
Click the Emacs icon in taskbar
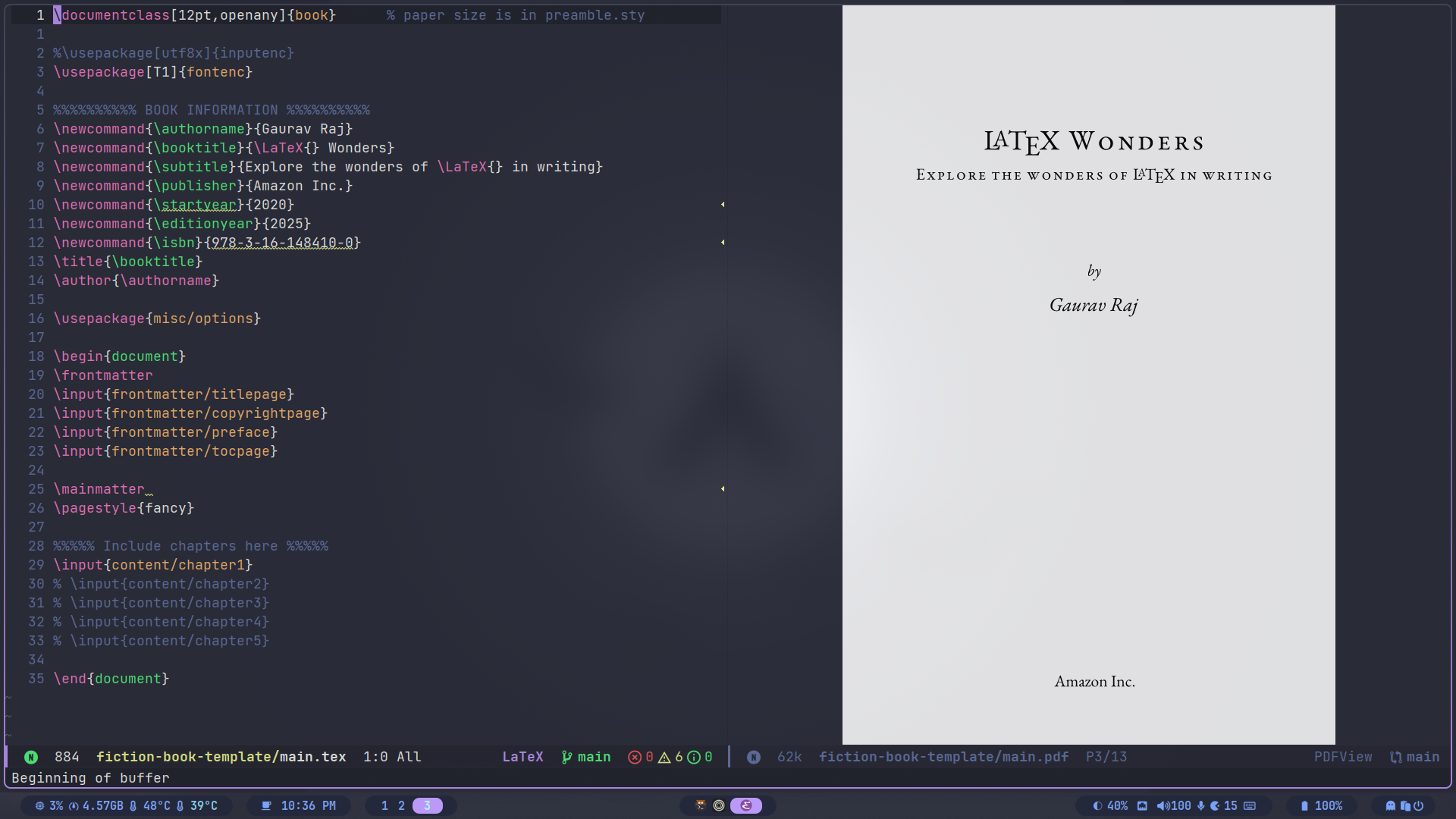[746, 806]
